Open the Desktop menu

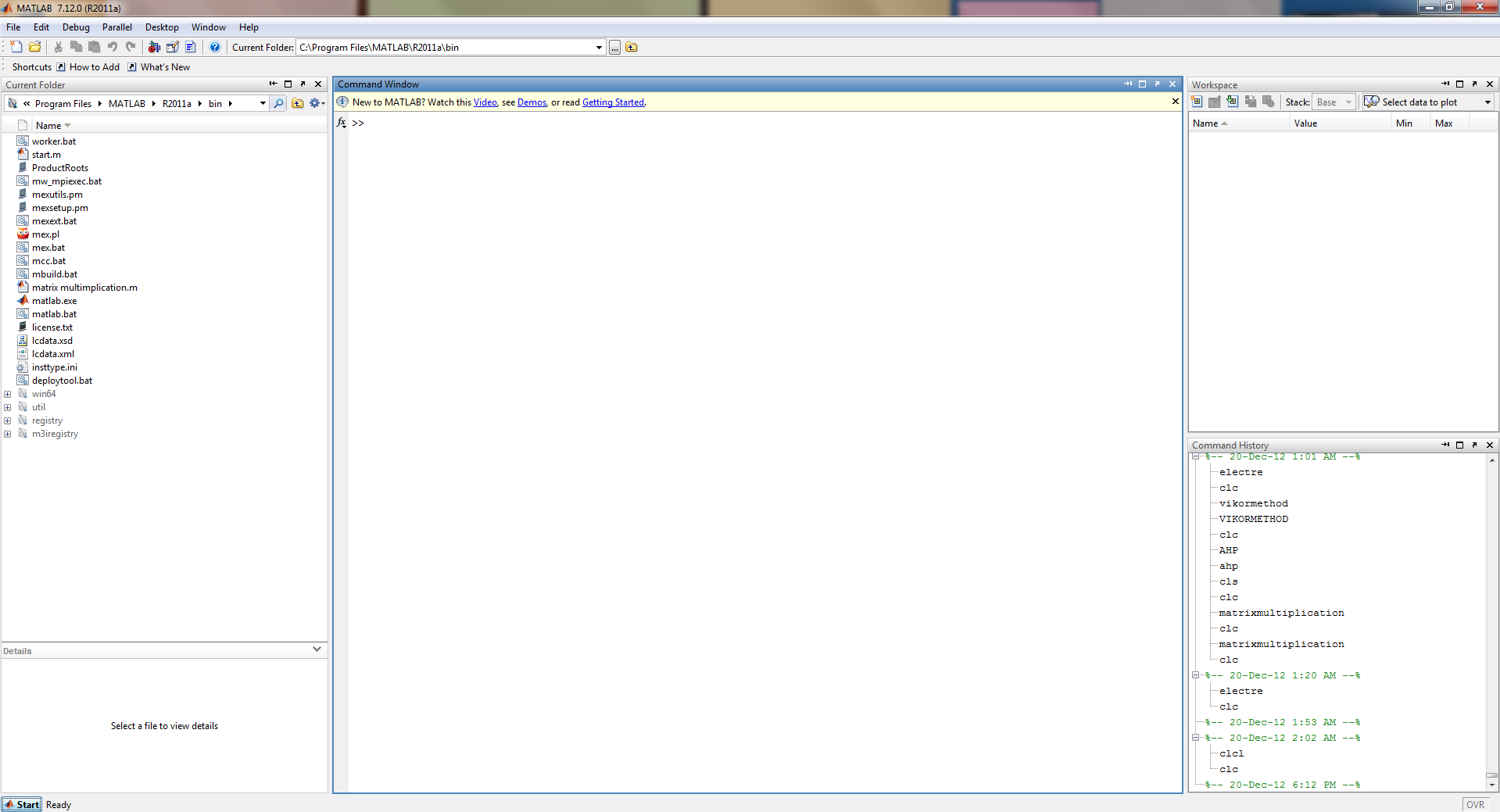162,27
